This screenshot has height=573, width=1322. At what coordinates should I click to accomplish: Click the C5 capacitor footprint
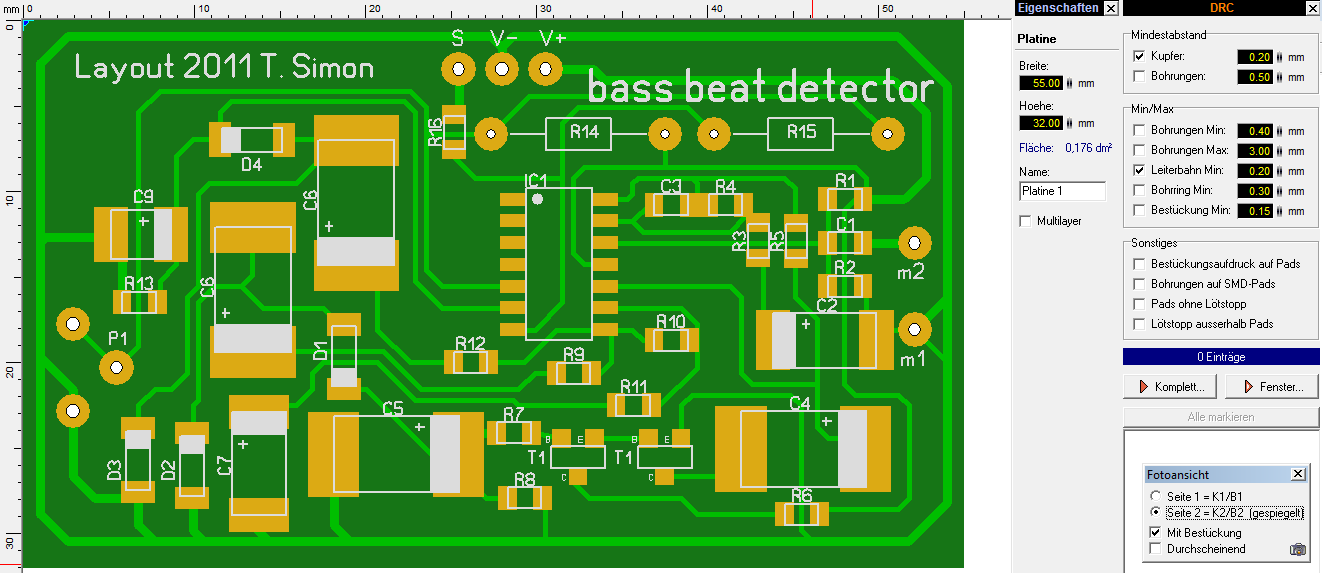(396, 453)
